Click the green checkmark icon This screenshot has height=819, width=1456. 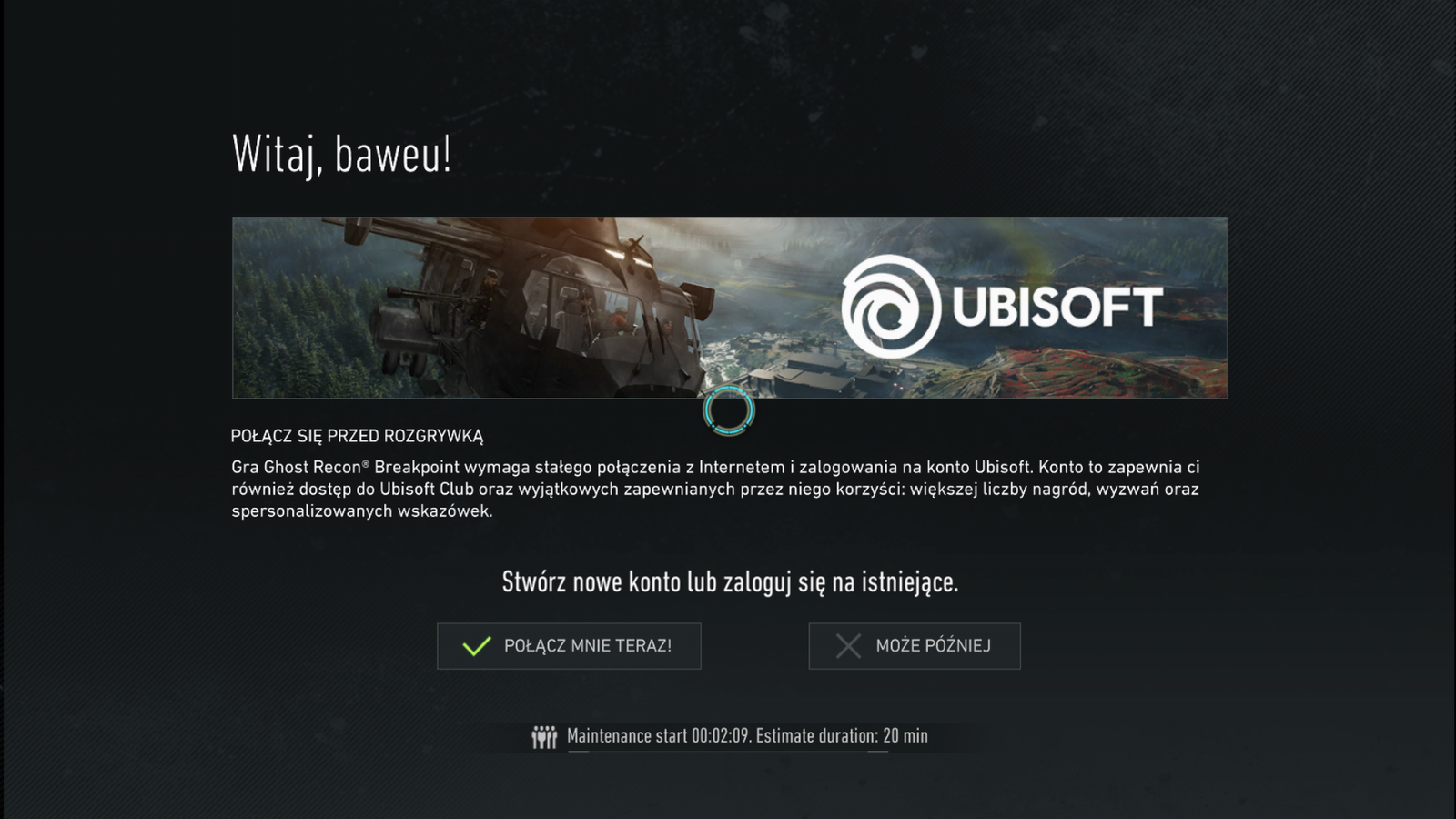click(x=477, y=646)
